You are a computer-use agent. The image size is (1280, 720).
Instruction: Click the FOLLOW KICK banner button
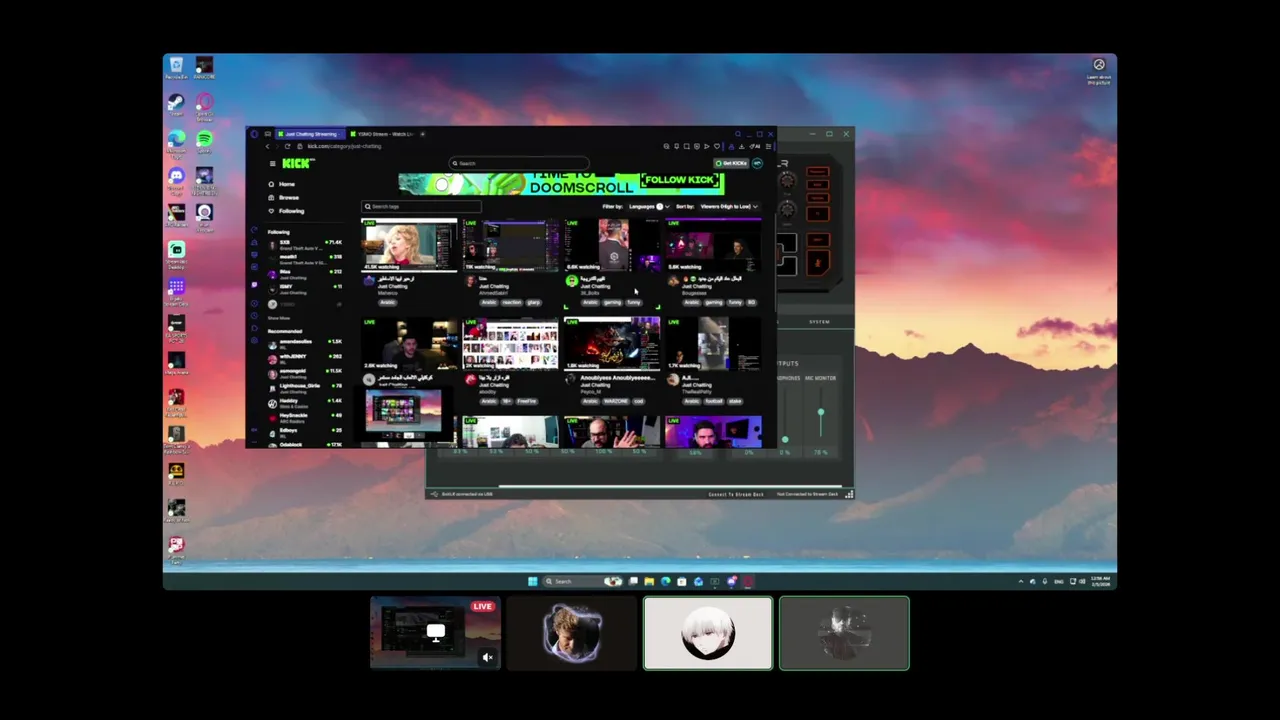pyautogui.click(x=680, y=180)
